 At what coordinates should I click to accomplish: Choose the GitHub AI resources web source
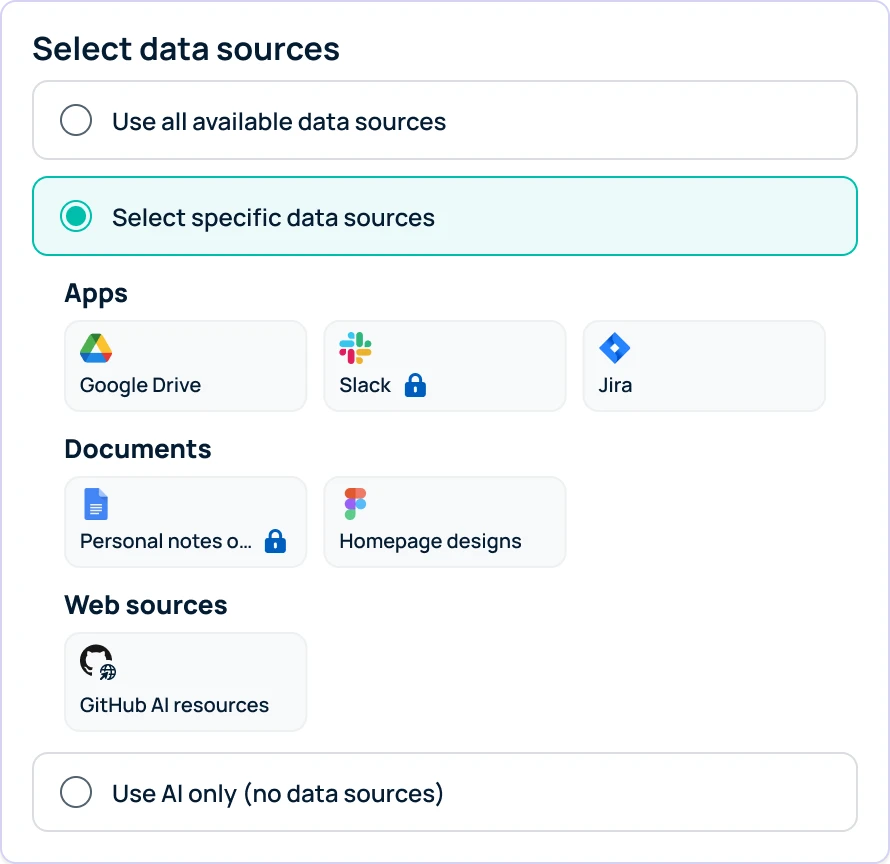click(x=185, y=681)
